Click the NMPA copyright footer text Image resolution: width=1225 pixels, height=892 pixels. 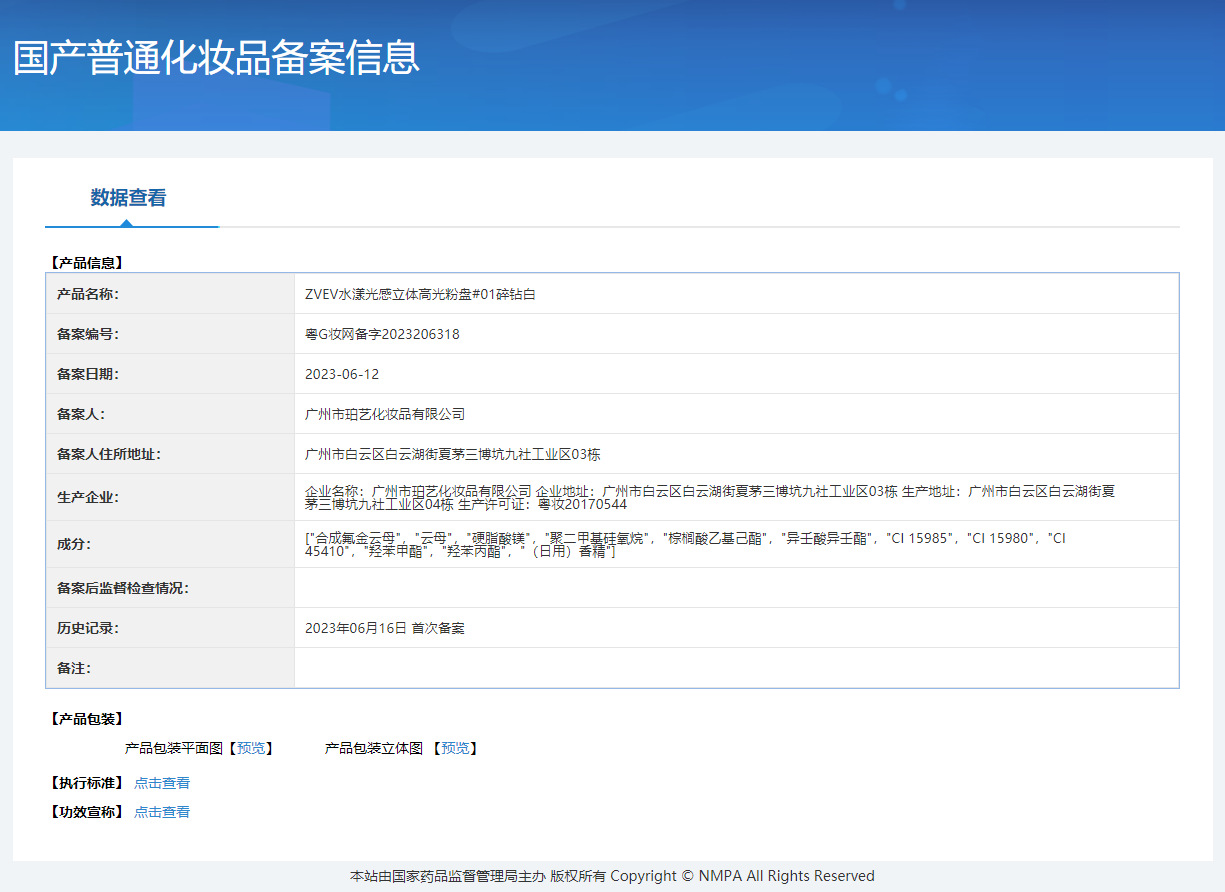pos(612,876)
